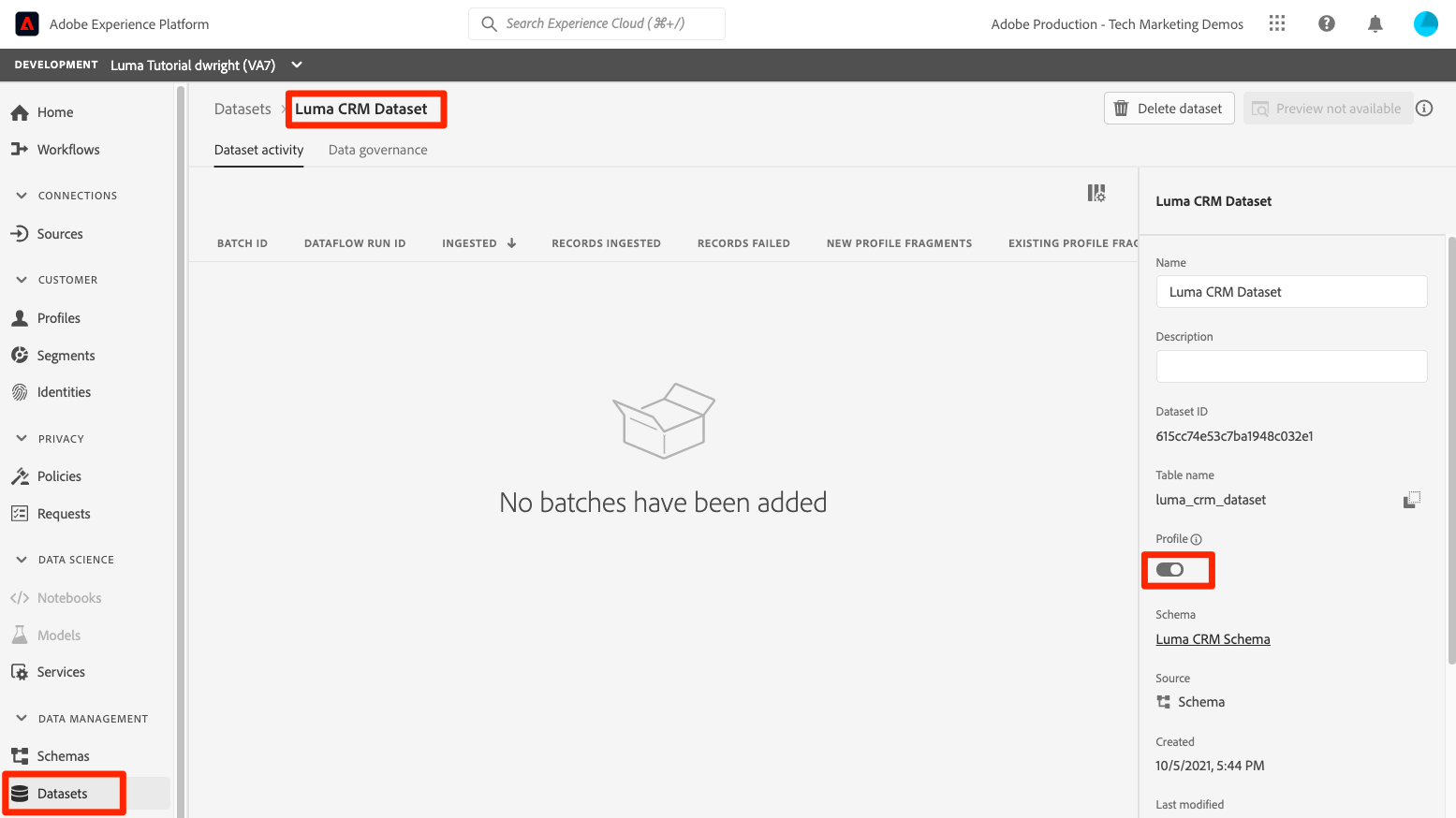Click the Preview not available button

click(1328, 109)
